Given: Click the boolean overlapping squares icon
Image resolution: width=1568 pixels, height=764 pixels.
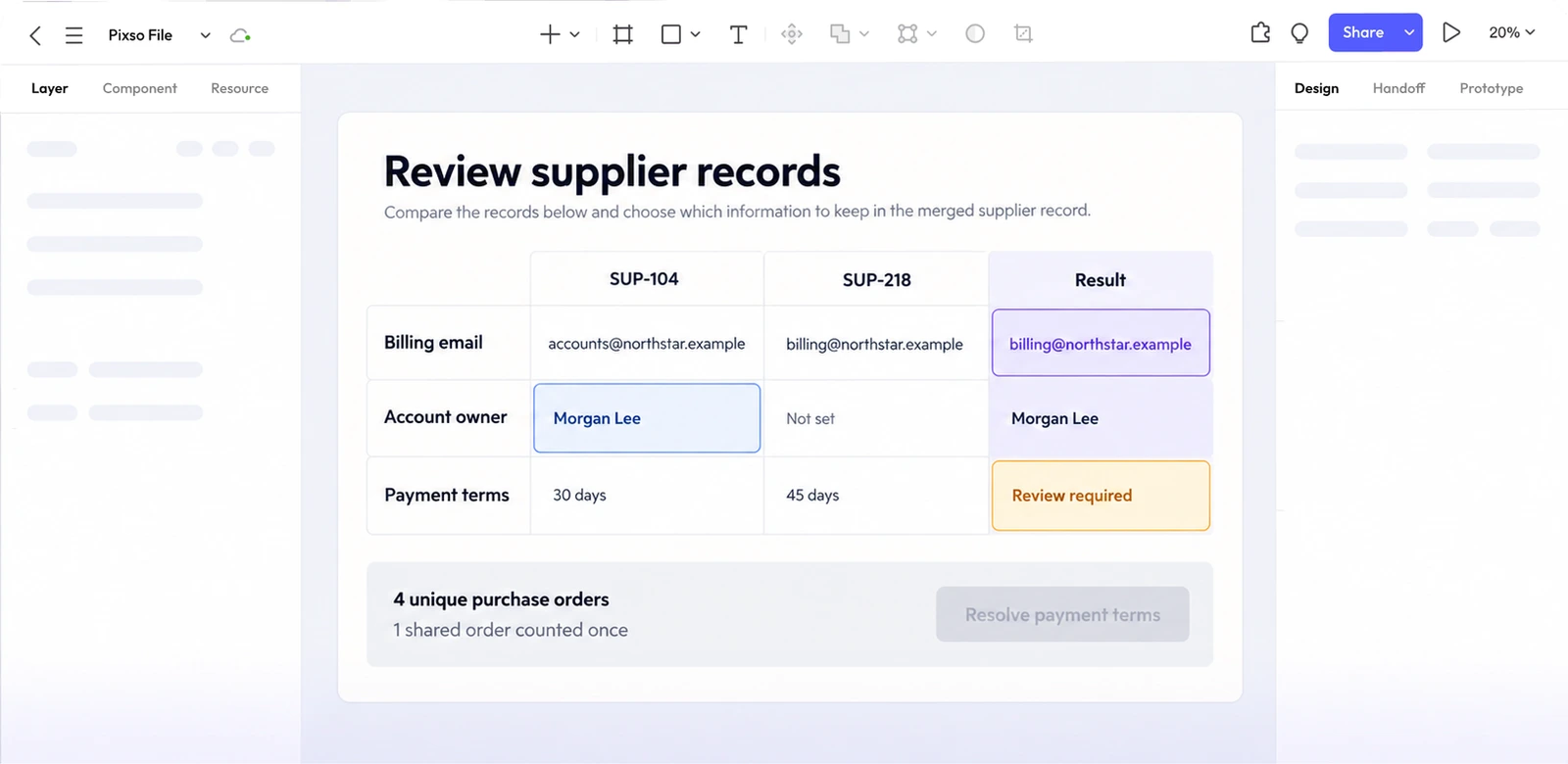Looking at the screenshot, I should [x=840, y=34].
